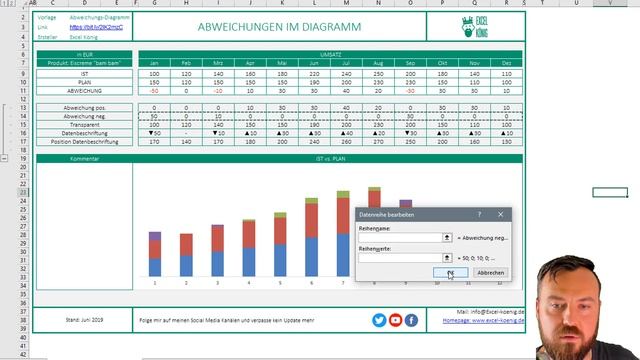Select the ABWEICHUNG label cell in row 11
640x360 pixels.
(84, 91)
